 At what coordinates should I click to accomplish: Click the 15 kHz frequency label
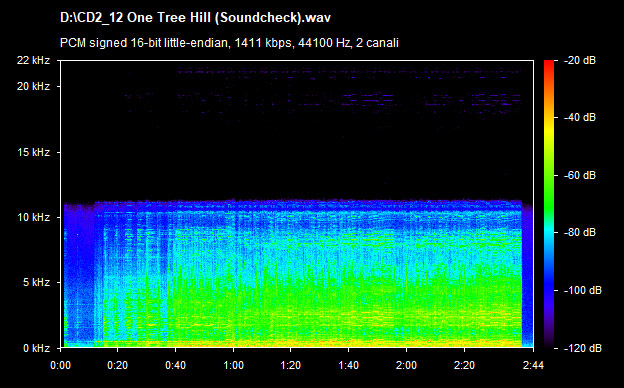[x=33, y=152]
